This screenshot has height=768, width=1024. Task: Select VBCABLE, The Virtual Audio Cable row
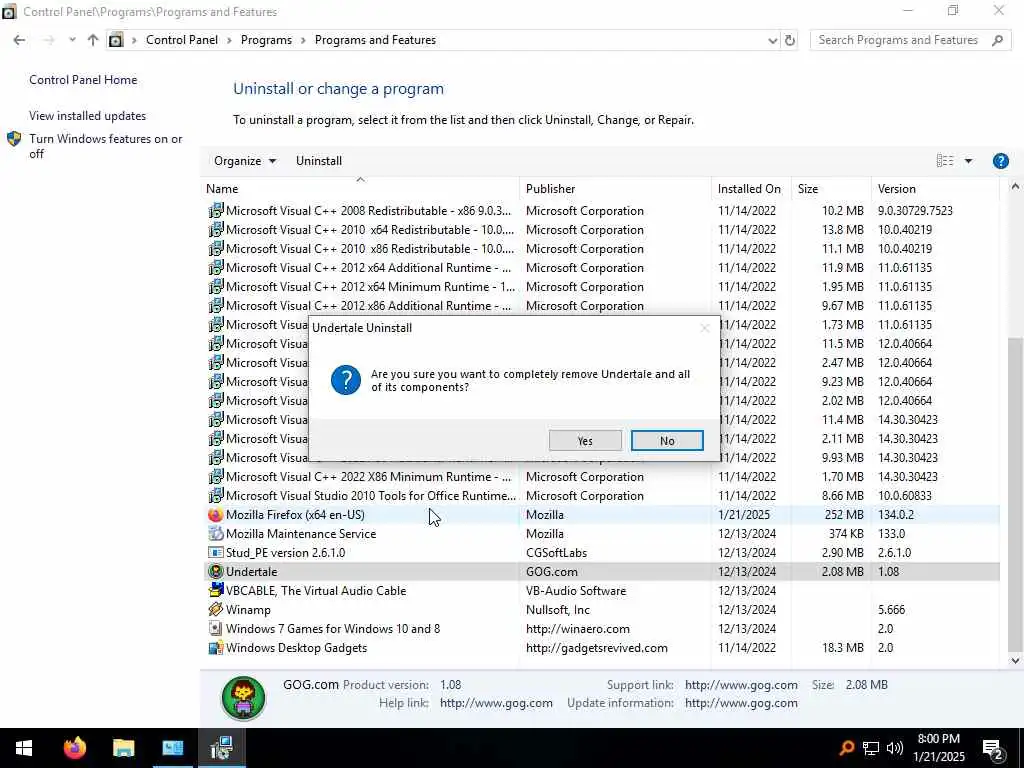pyautogui.click(x=602, y=590)
